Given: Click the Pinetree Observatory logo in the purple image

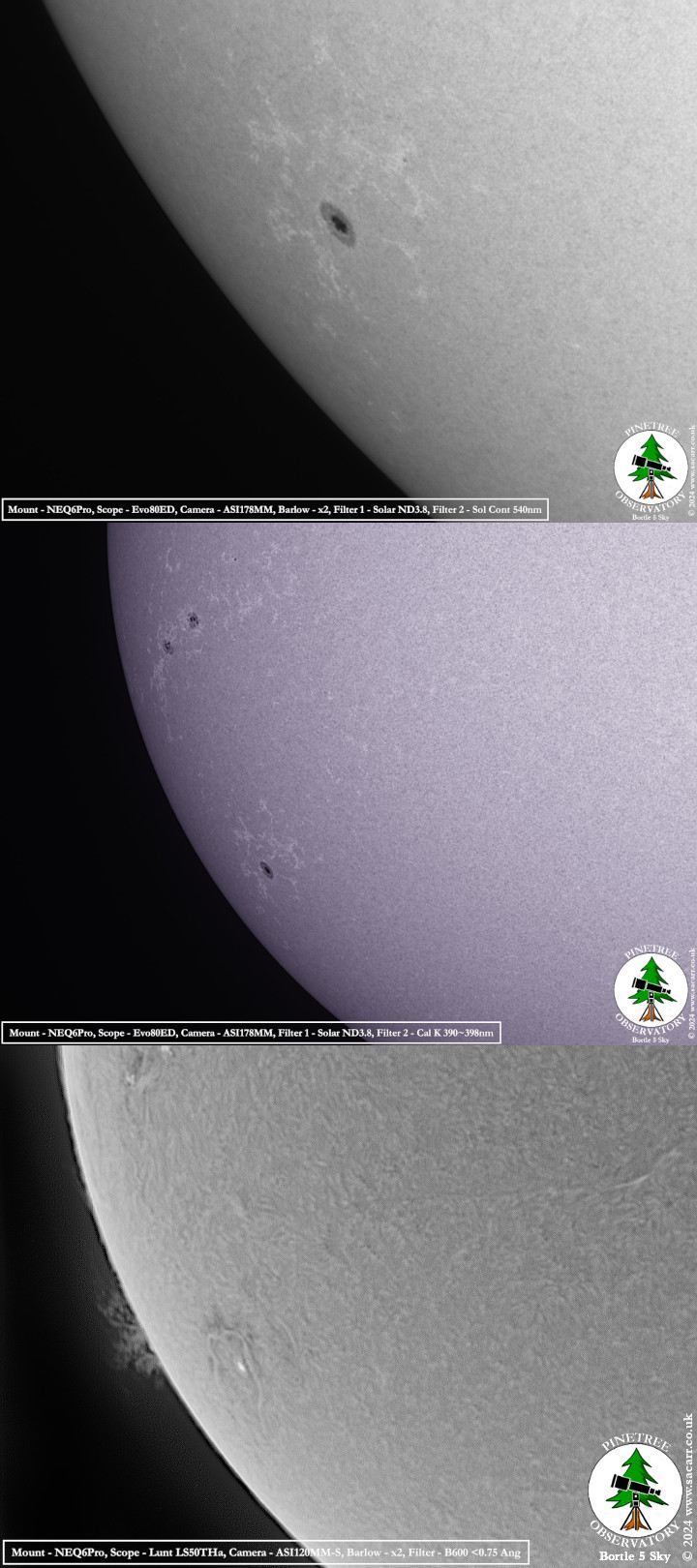Looking at the screenshot, I should (x=651, y=991).
